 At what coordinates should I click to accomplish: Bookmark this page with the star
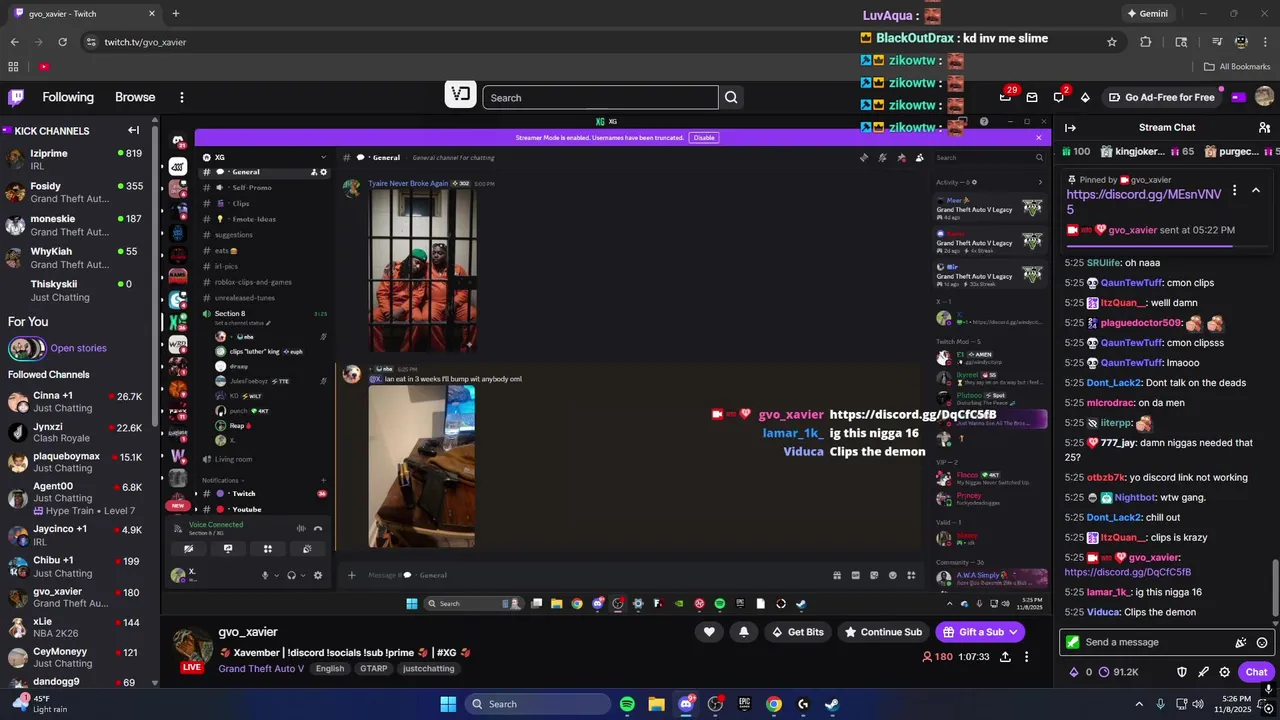coord(1111,42)
